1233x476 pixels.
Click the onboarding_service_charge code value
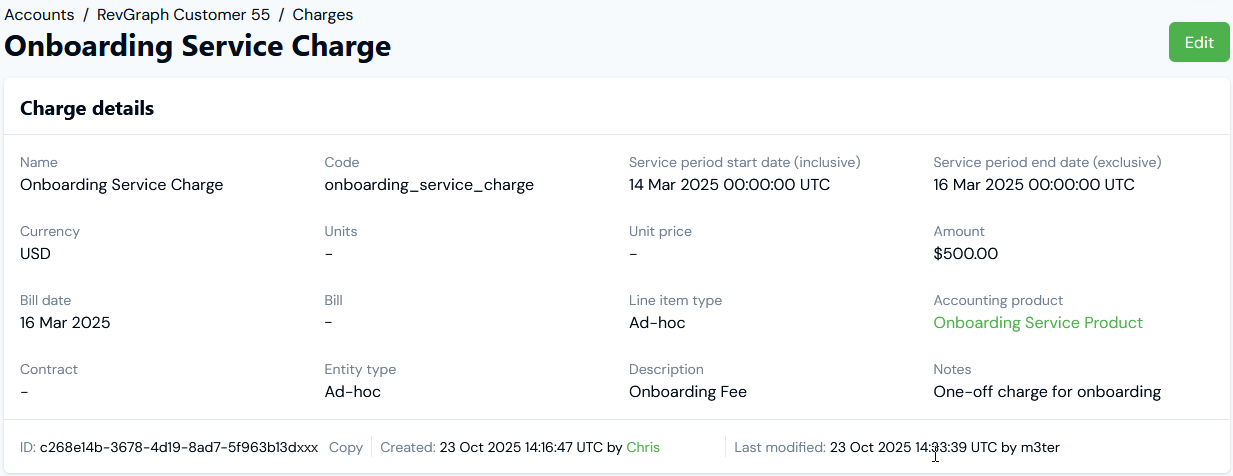click(429, 185)
